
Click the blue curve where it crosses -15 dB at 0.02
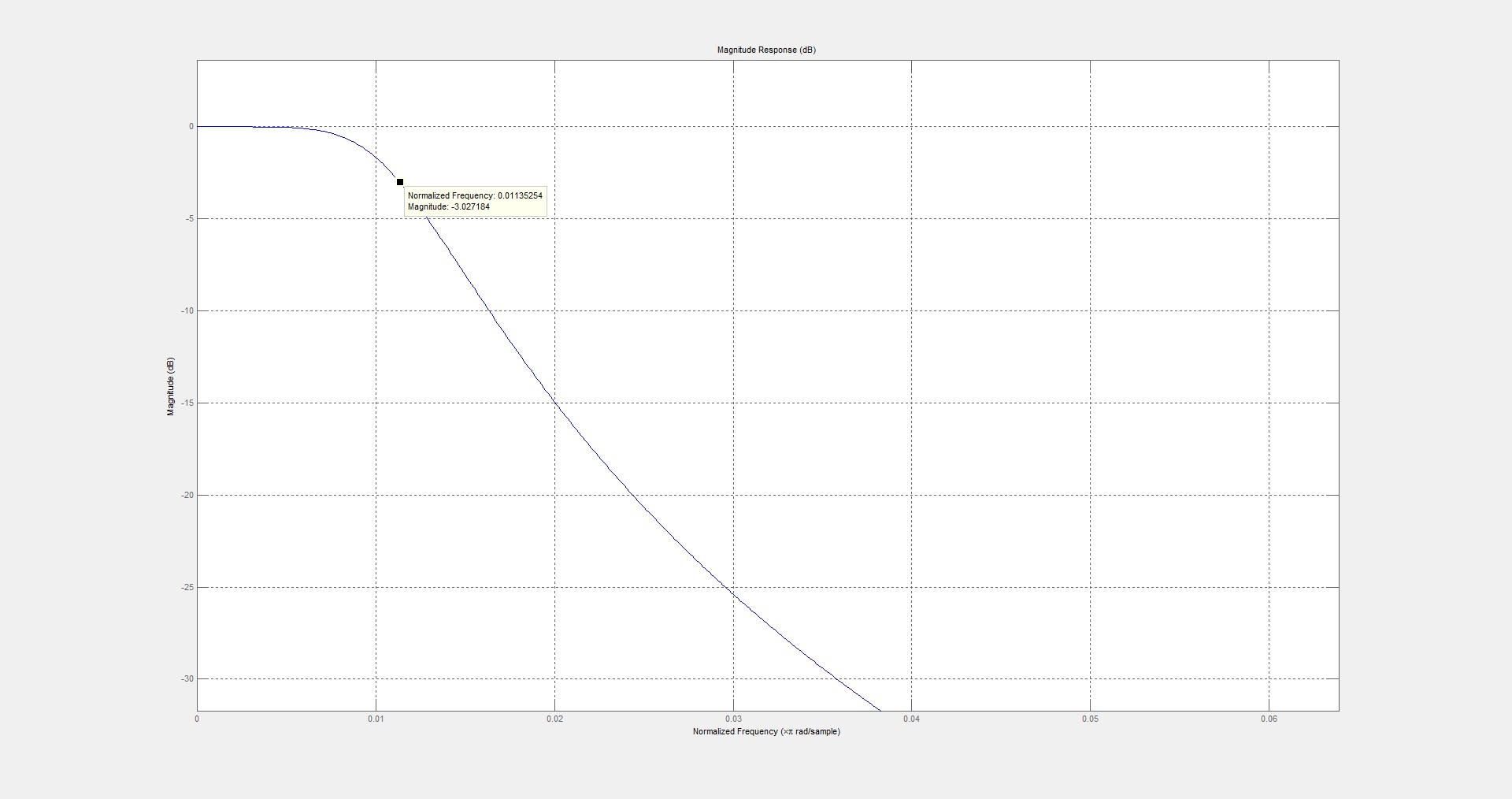tap(554, 403)
